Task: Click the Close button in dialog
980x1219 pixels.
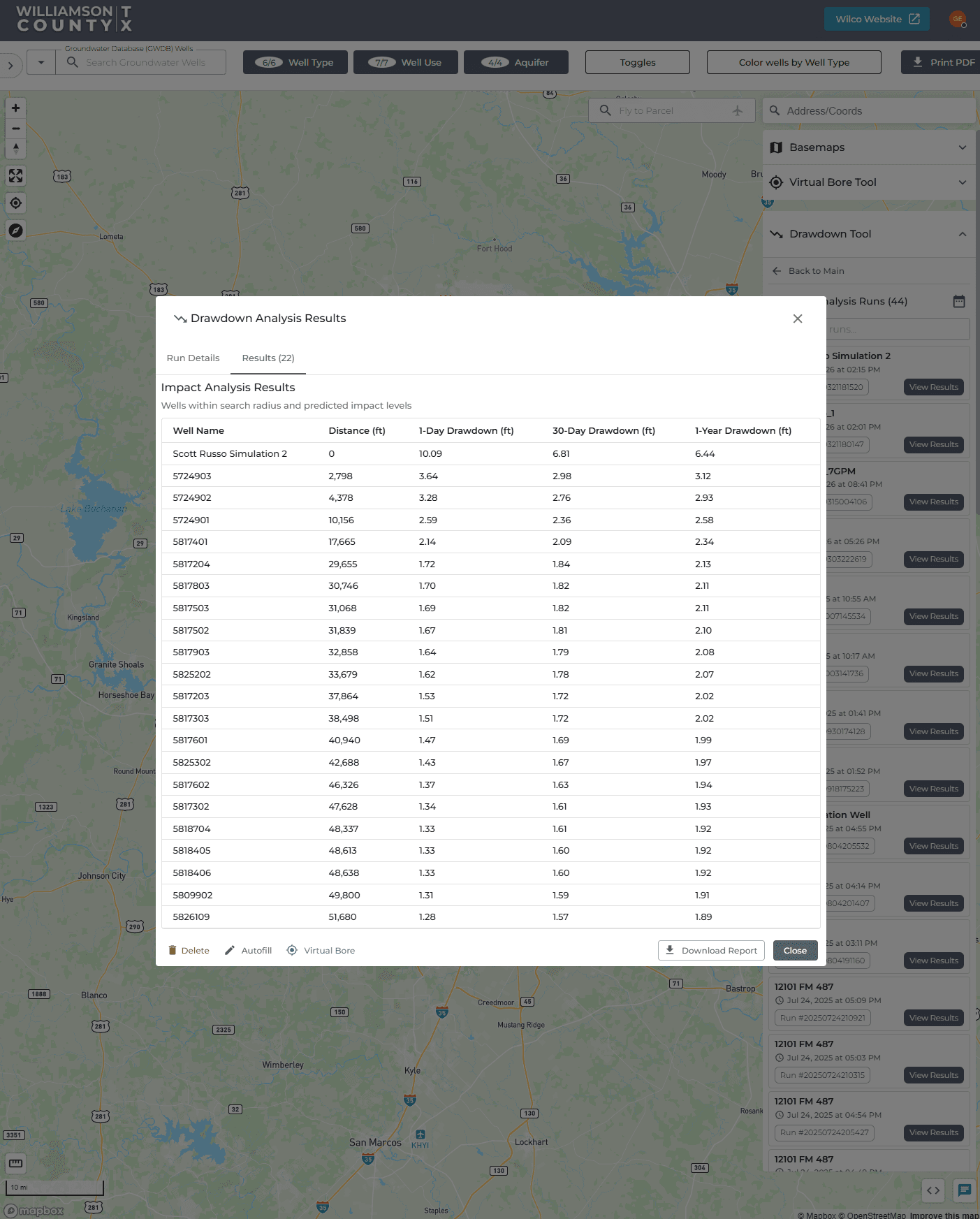Action: coord(795,950)
